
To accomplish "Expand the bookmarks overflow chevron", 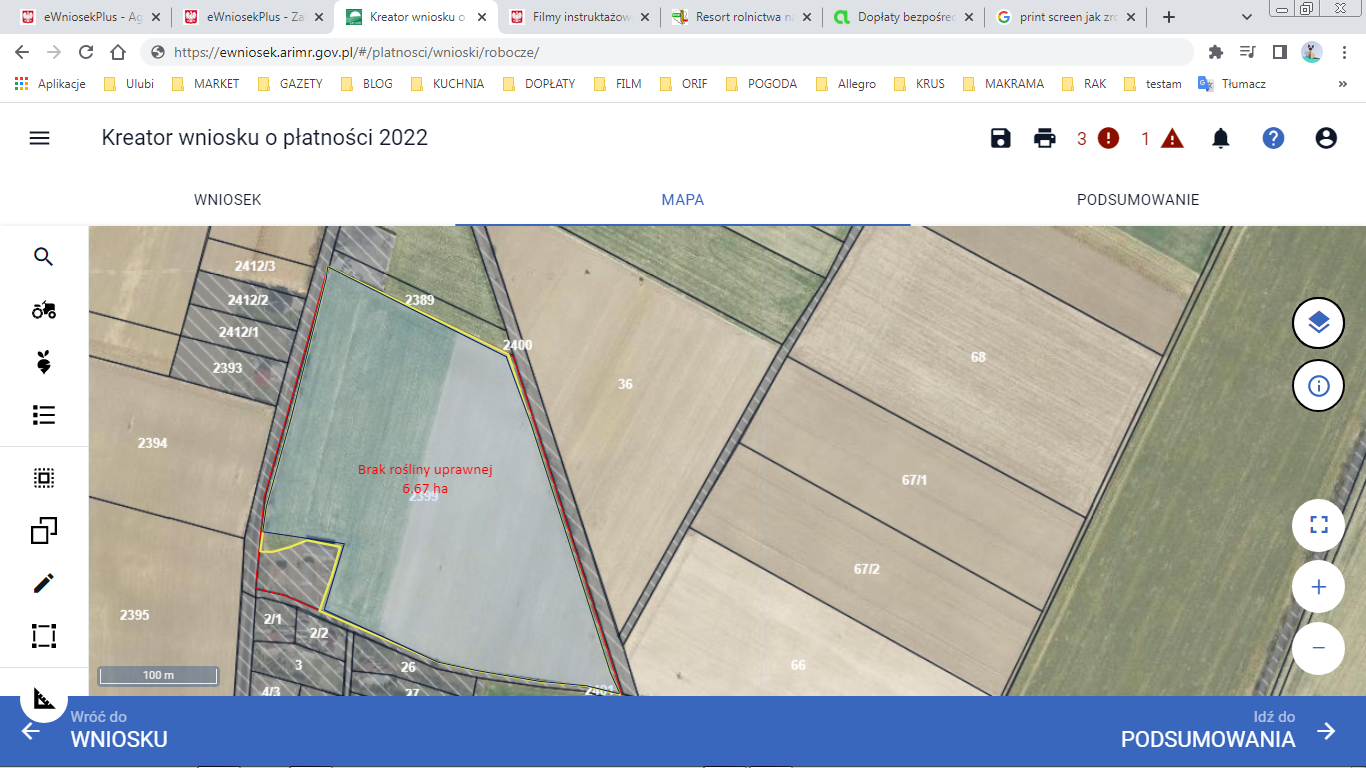I will click(1342, 84).
